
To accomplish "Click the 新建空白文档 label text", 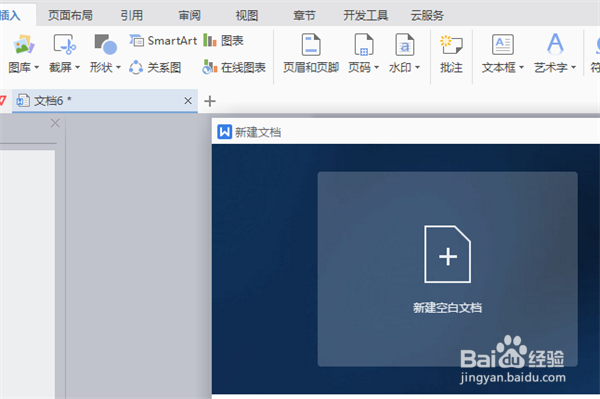I will [x=447, y=308].
